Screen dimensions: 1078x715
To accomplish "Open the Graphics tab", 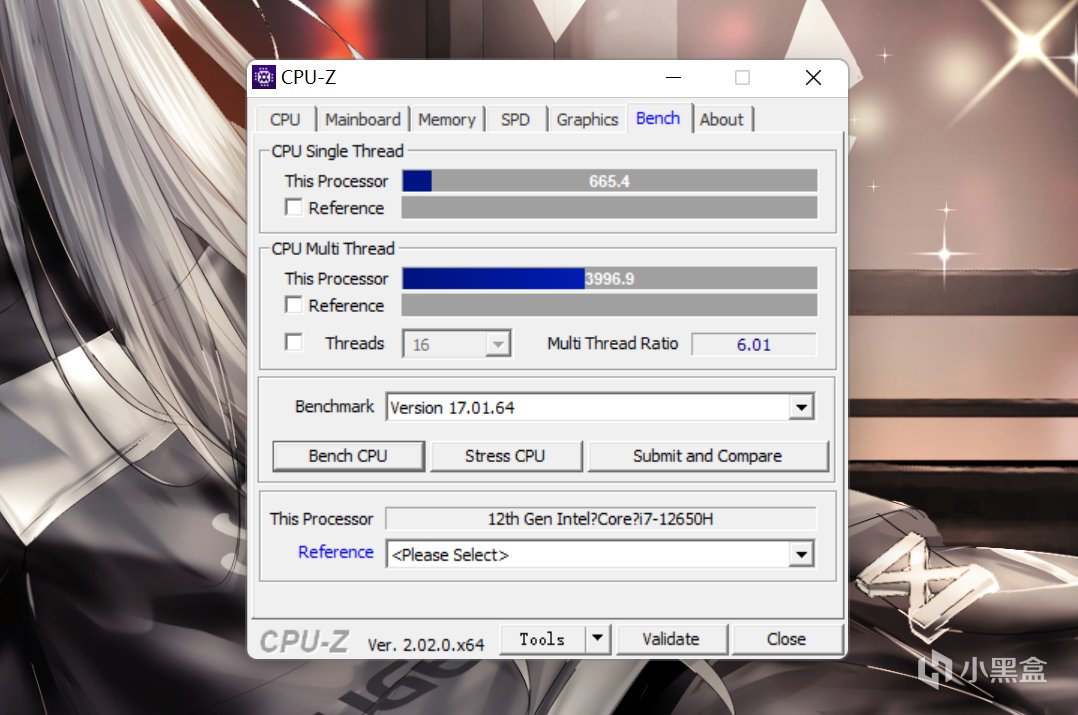I will click(x=587, y=120).
